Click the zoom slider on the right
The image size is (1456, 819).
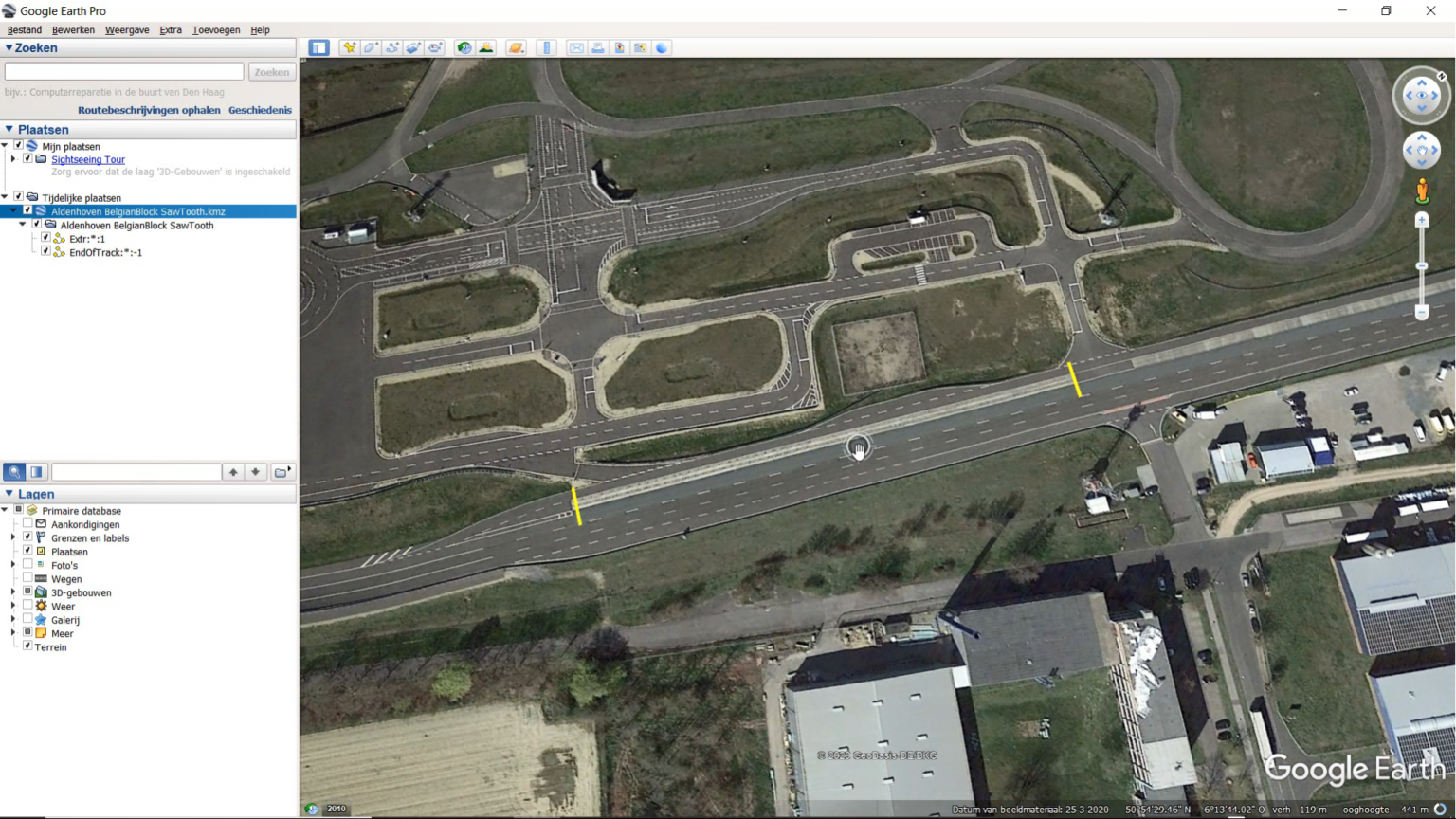coord(1422,265)
